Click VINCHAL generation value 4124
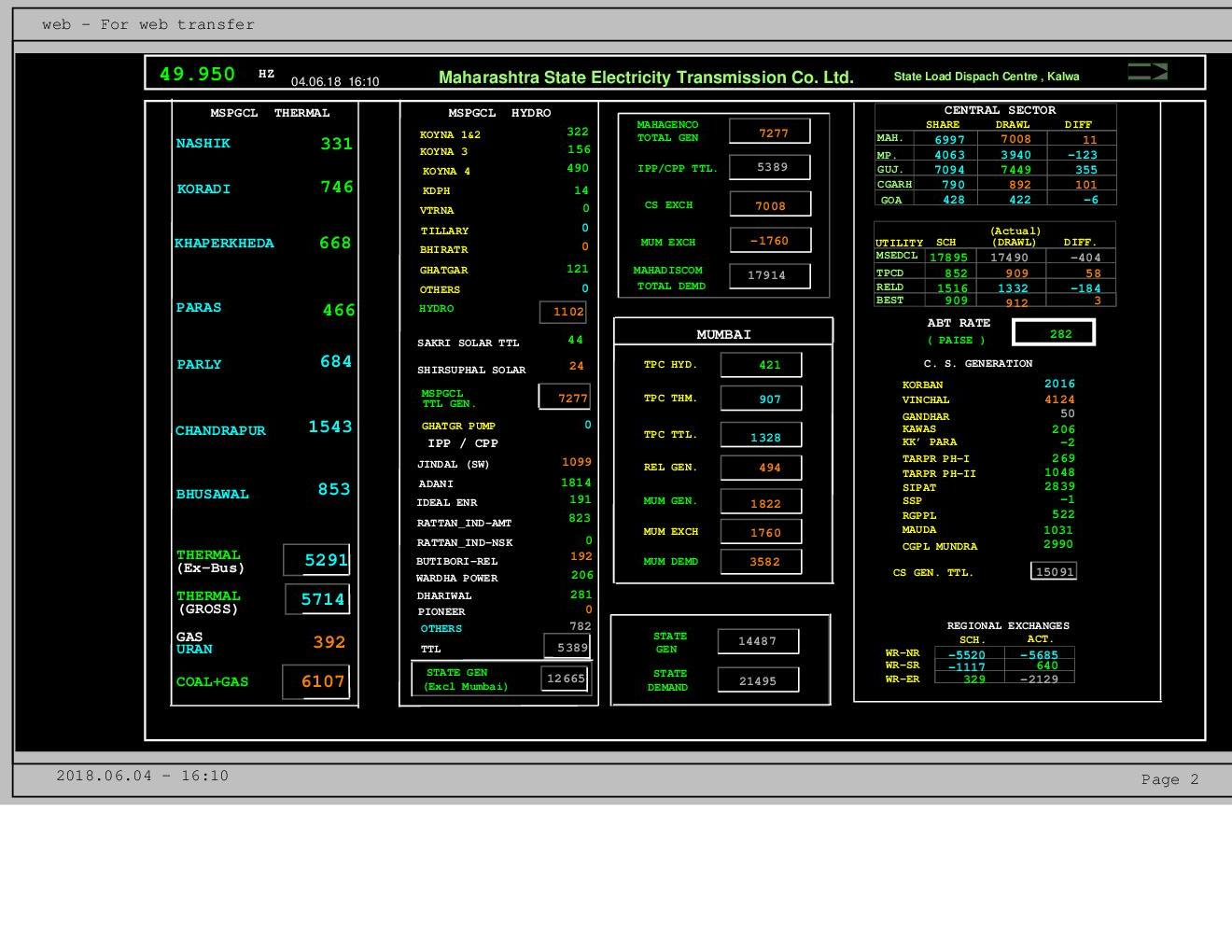This screenshot has height=952, width=1232. [x=1059, y=399]
